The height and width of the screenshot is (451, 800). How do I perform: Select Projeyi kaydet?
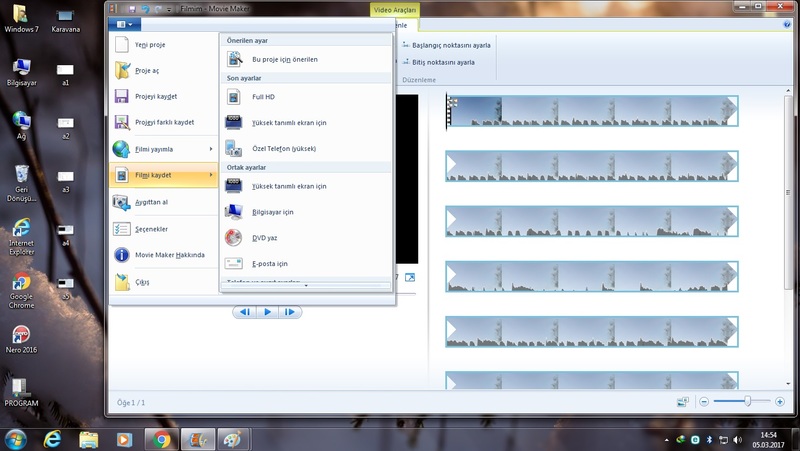coord(163,96)
